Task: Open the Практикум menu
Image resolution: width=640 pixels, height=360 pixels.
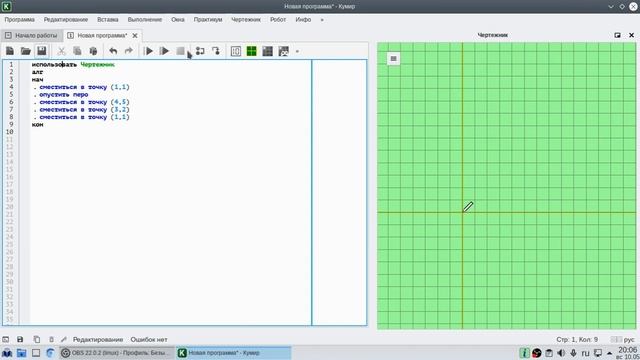Action: coord(208,20)
